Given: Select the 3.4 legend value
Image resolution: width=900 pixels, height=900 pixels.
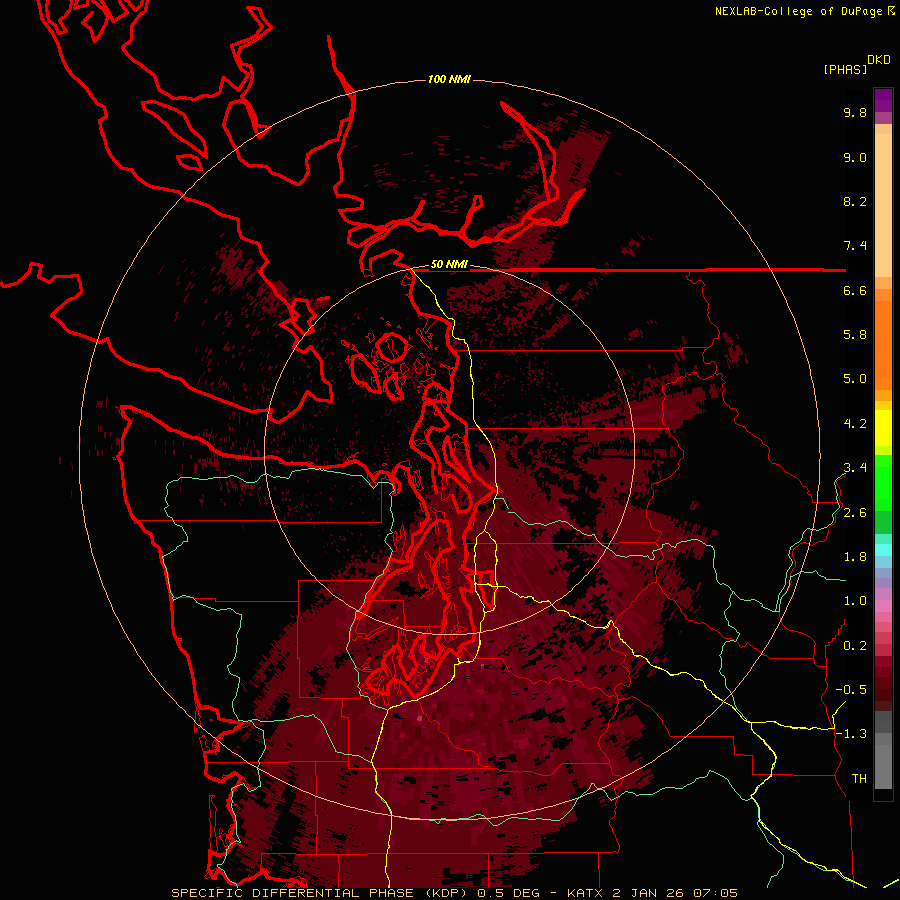Looking at the screenshot, I should (x=855, y=468).
